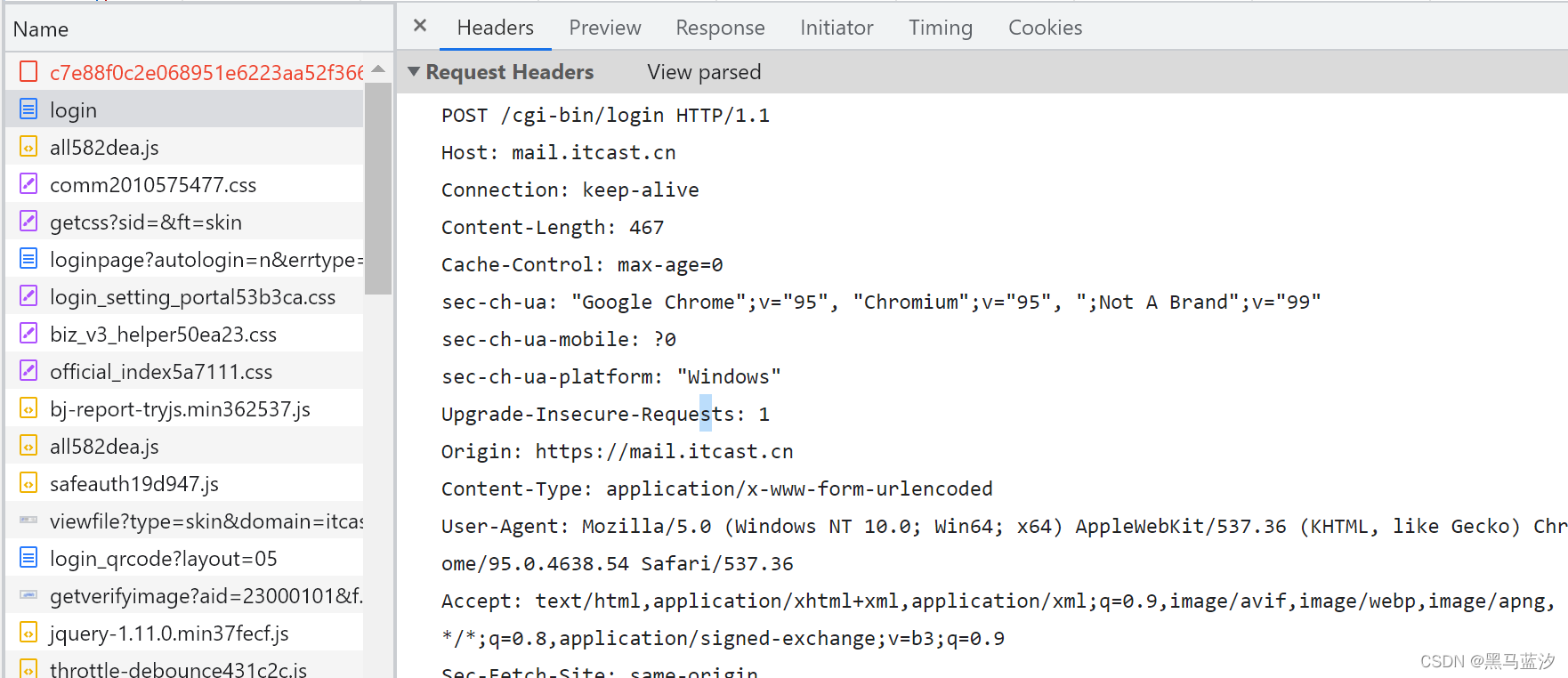
Task: Open the Initiator tab
Action: point(836,28)
